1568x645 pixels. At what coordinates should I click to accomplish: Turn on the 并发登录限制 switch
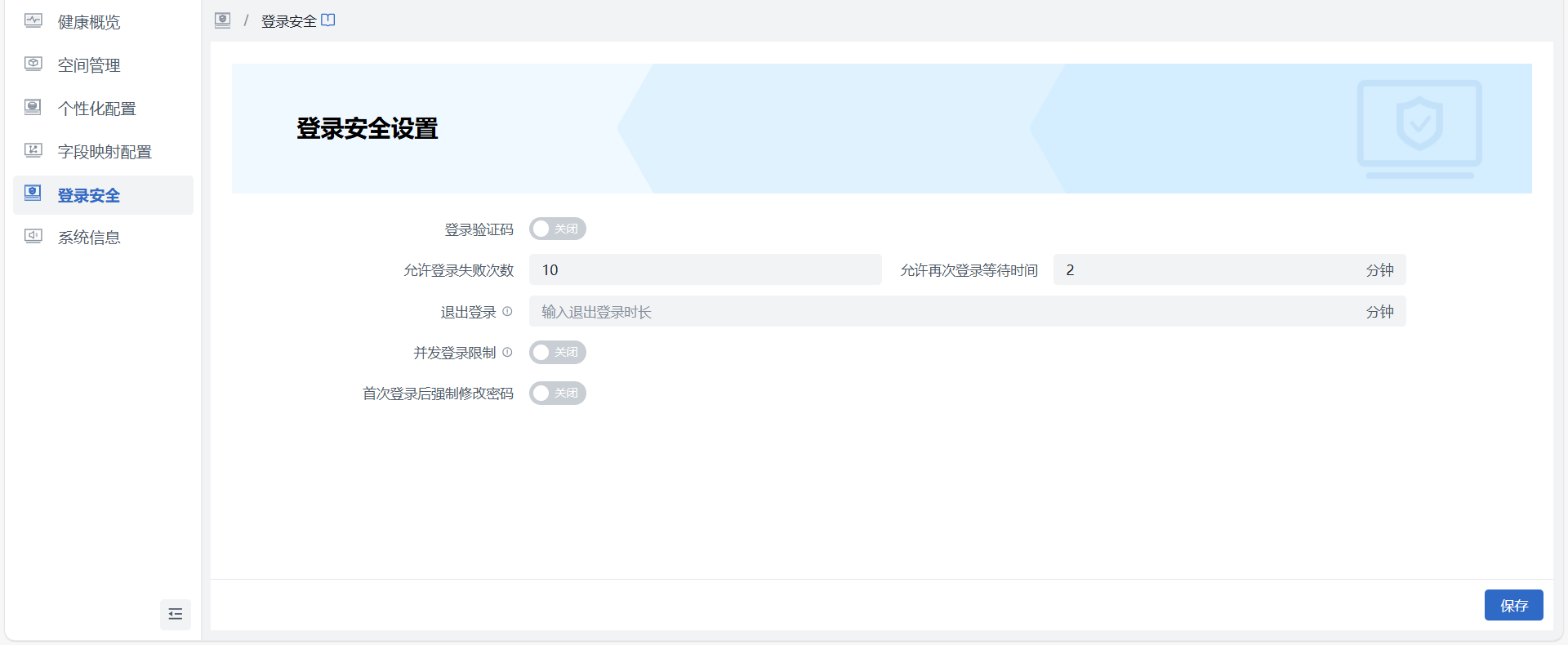pos(558,353)
